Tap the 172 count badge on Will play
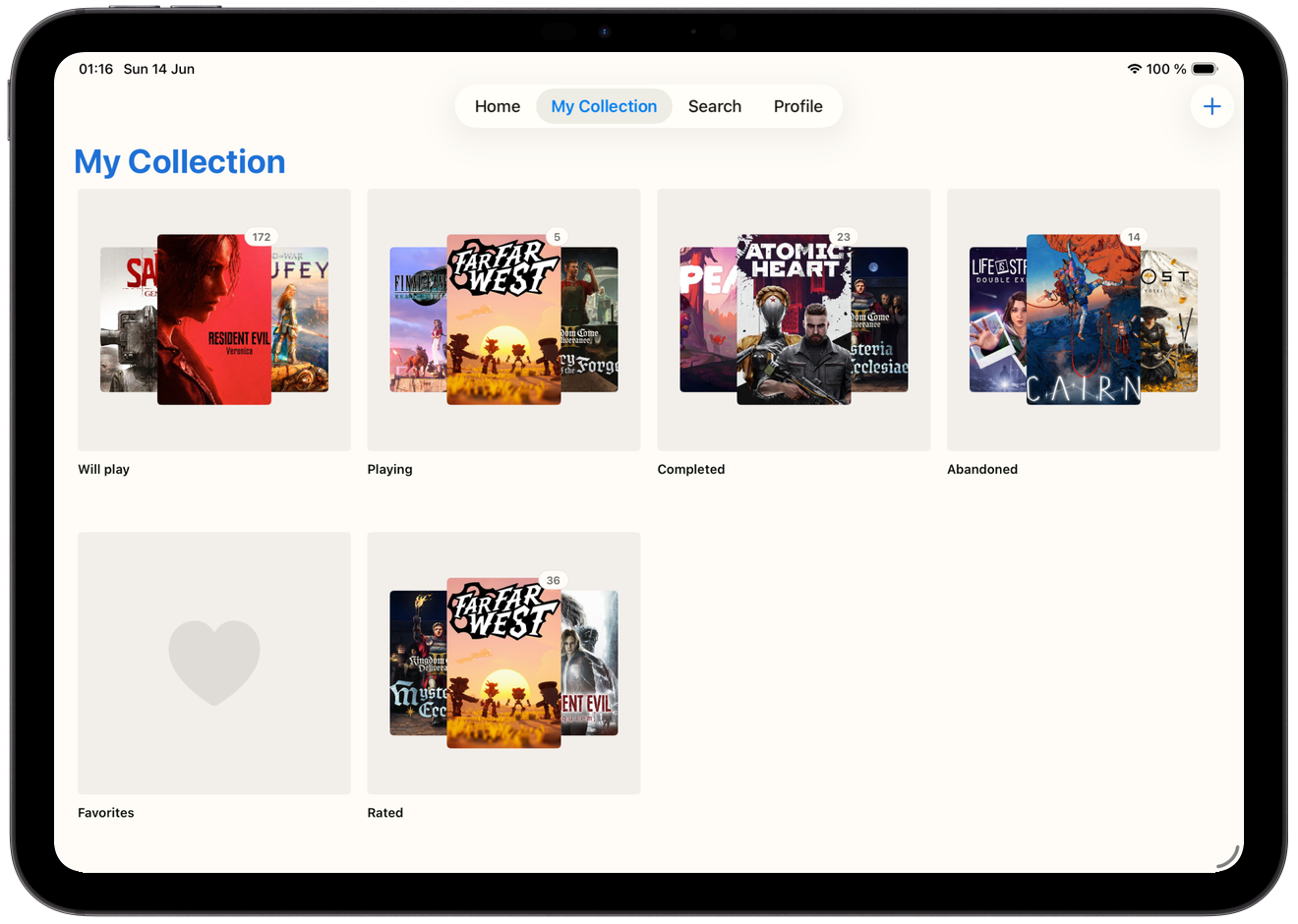 262,237
